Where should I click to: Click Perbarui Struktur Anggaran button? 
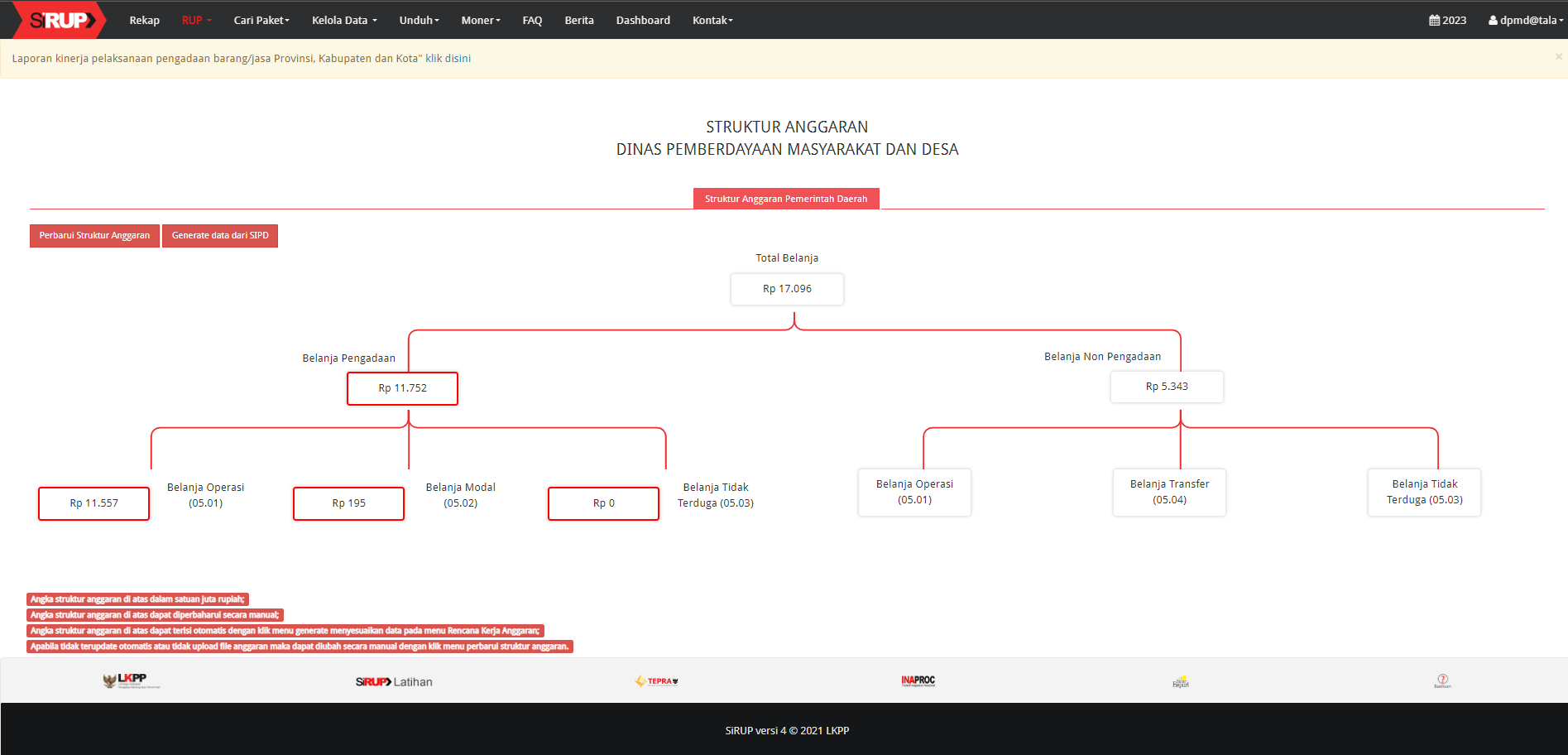94,236
